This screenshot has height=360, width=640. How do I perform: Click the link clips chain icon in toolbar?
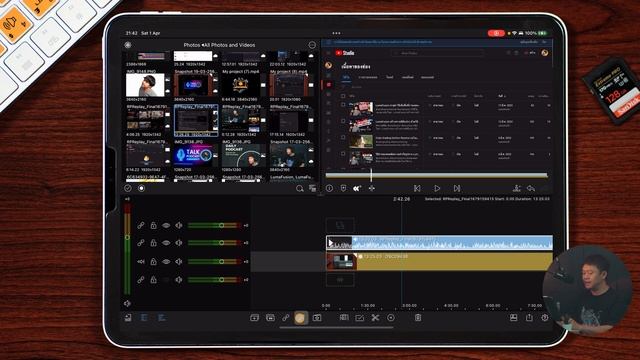[x=285, y=318]
